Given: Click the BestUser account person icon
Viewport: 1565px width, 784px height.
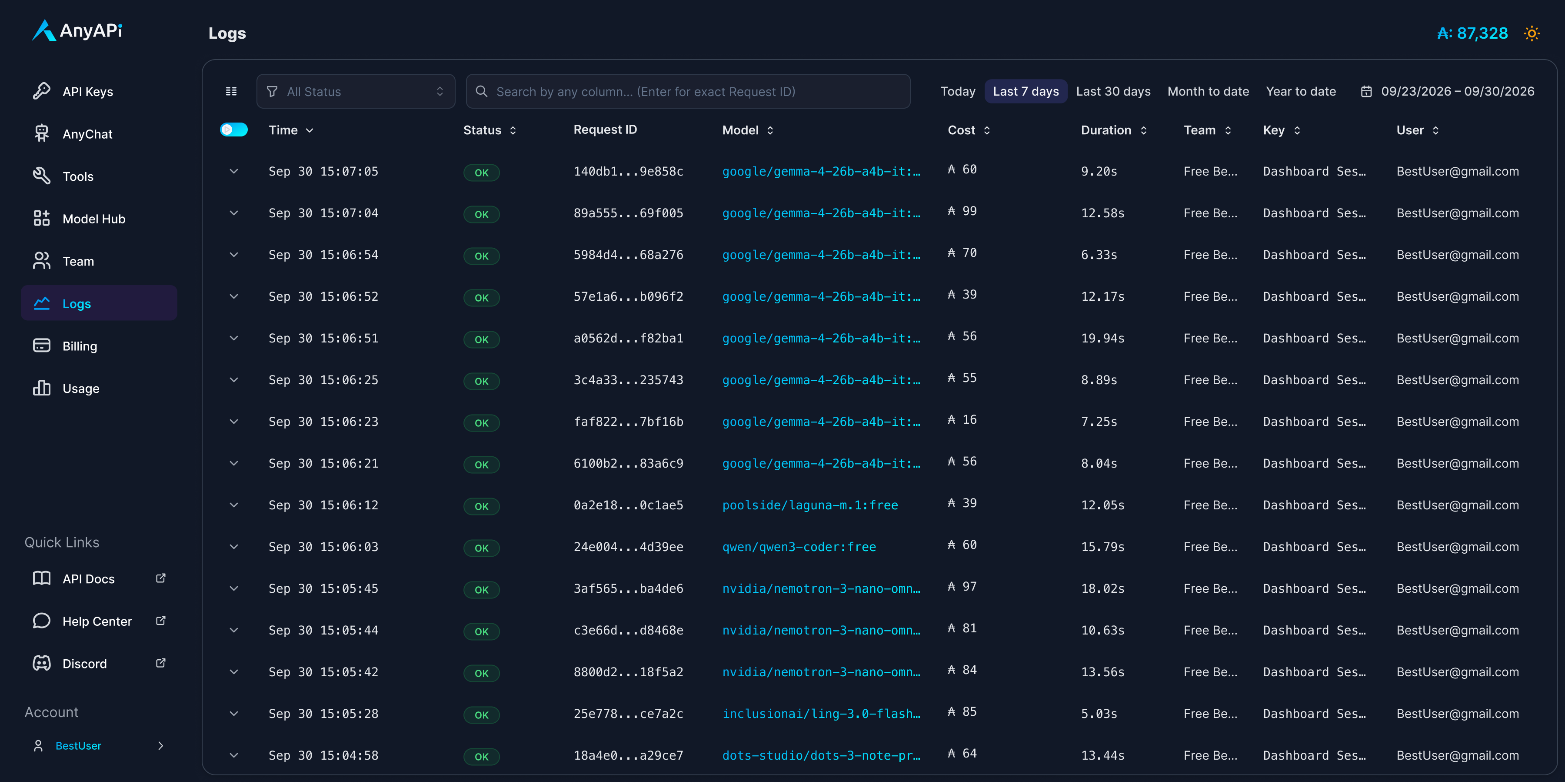Looking at the screenshot, I should click(38, 746).
